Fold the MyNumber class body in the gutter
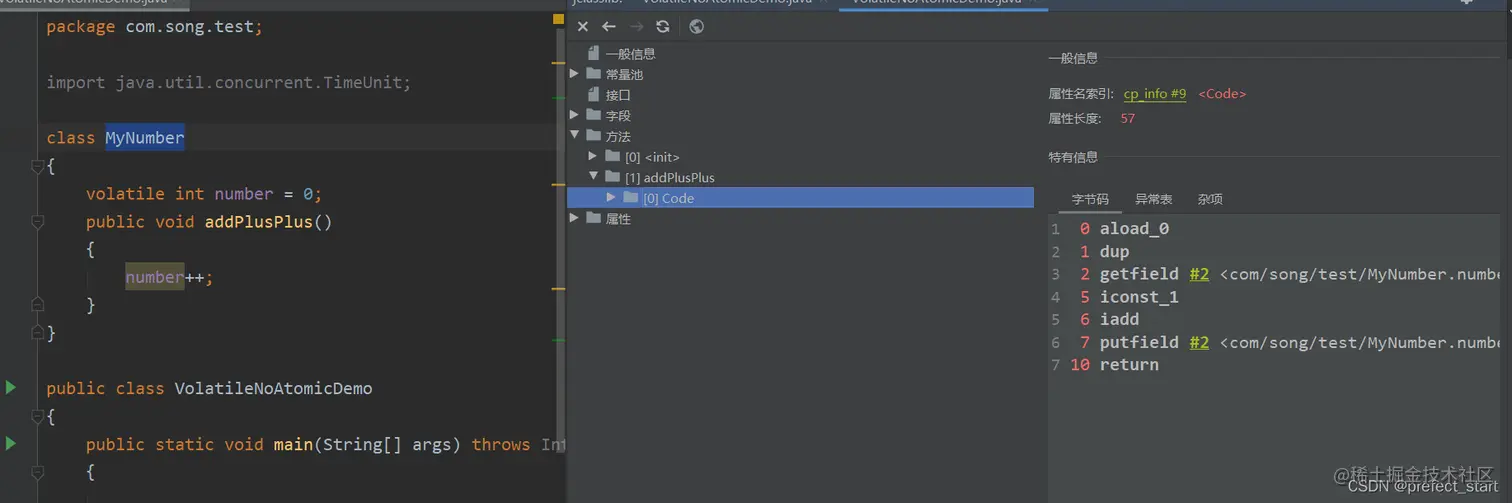Screen dimensions: 1512x503 point(37,166)
